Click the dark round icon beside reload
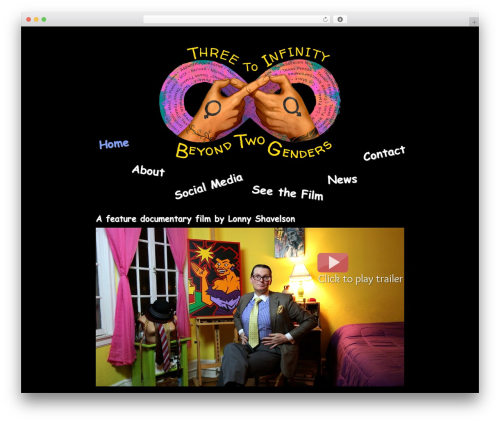 pos(340,19)
